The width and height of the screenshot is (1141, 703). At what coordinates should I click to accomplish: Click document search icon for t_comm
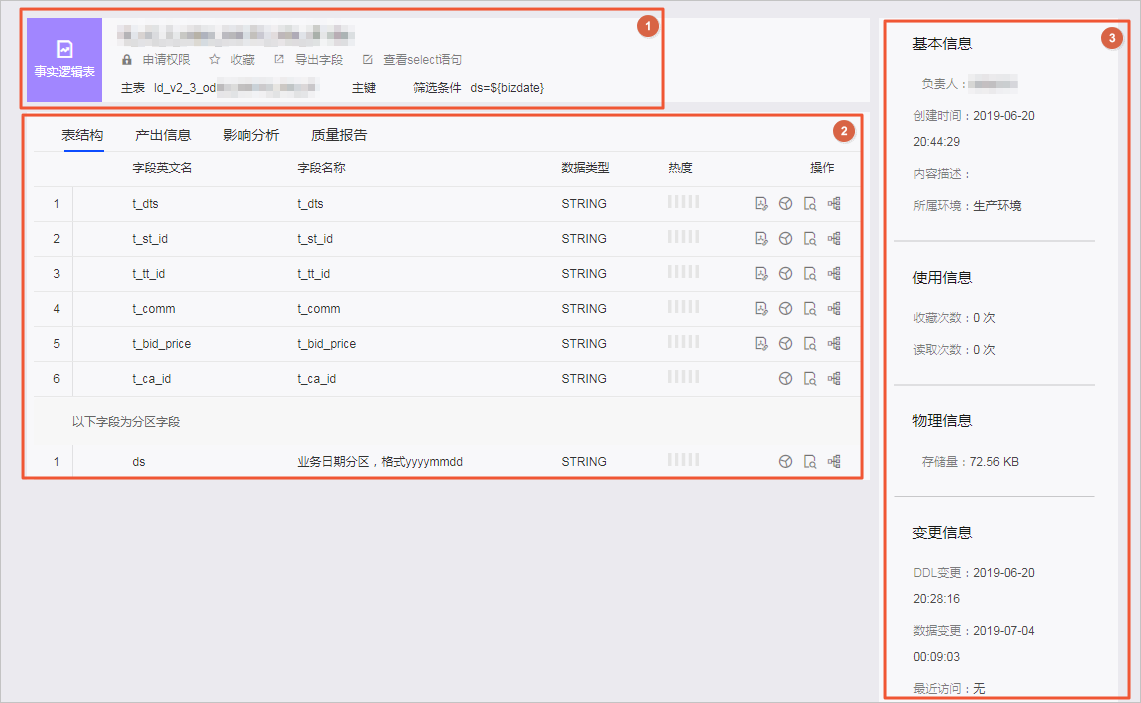810,309
